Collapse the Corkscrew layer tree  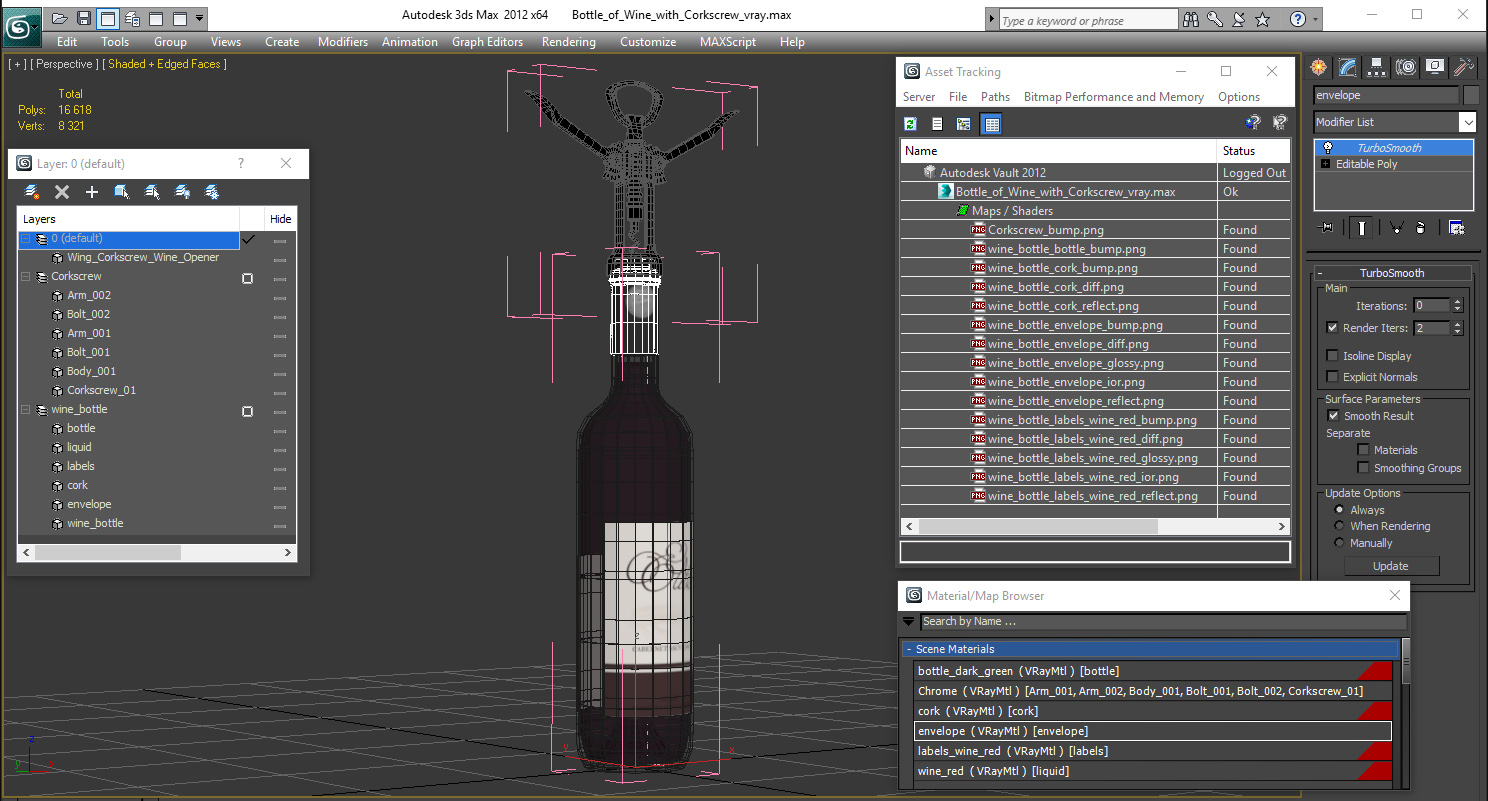coord(26,277)
